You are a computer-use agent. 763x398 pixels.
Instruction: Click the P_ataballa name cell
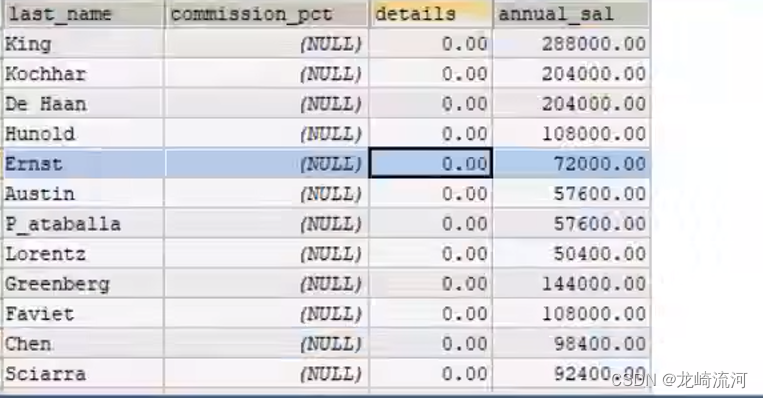click(83, 224)
